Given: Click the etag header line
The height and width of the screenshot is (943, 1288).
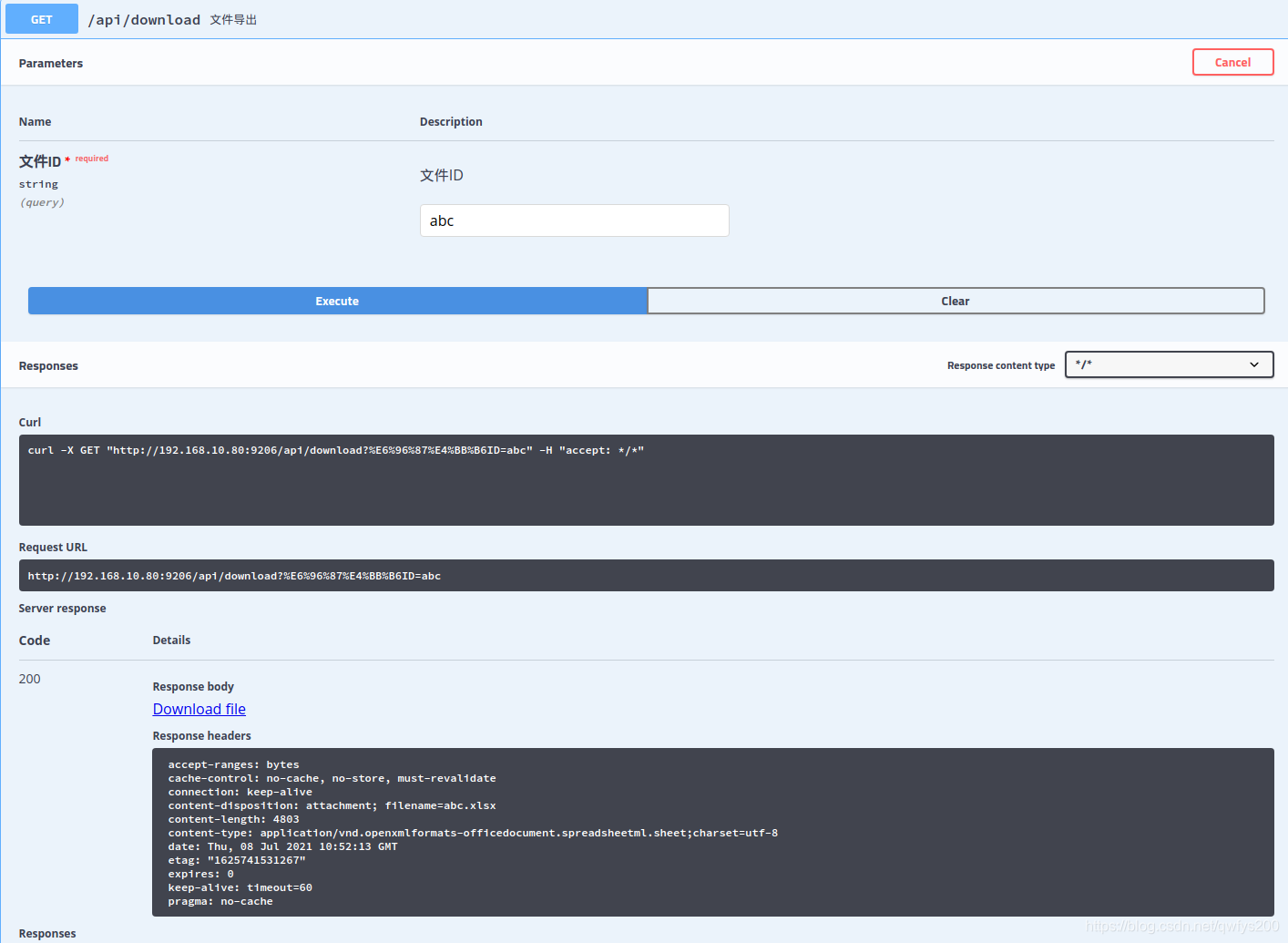Looking at the screenshot, I should pos(237,860).
